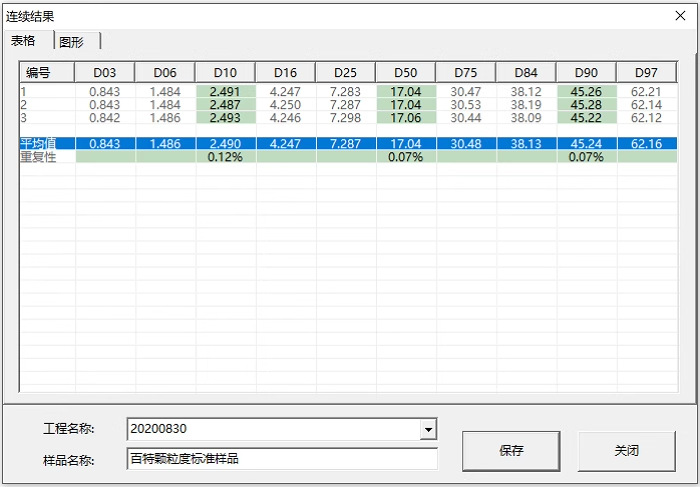This screenshot has width=700, height=487.
Task: Select the D97 column header
Action: [646, 72]
